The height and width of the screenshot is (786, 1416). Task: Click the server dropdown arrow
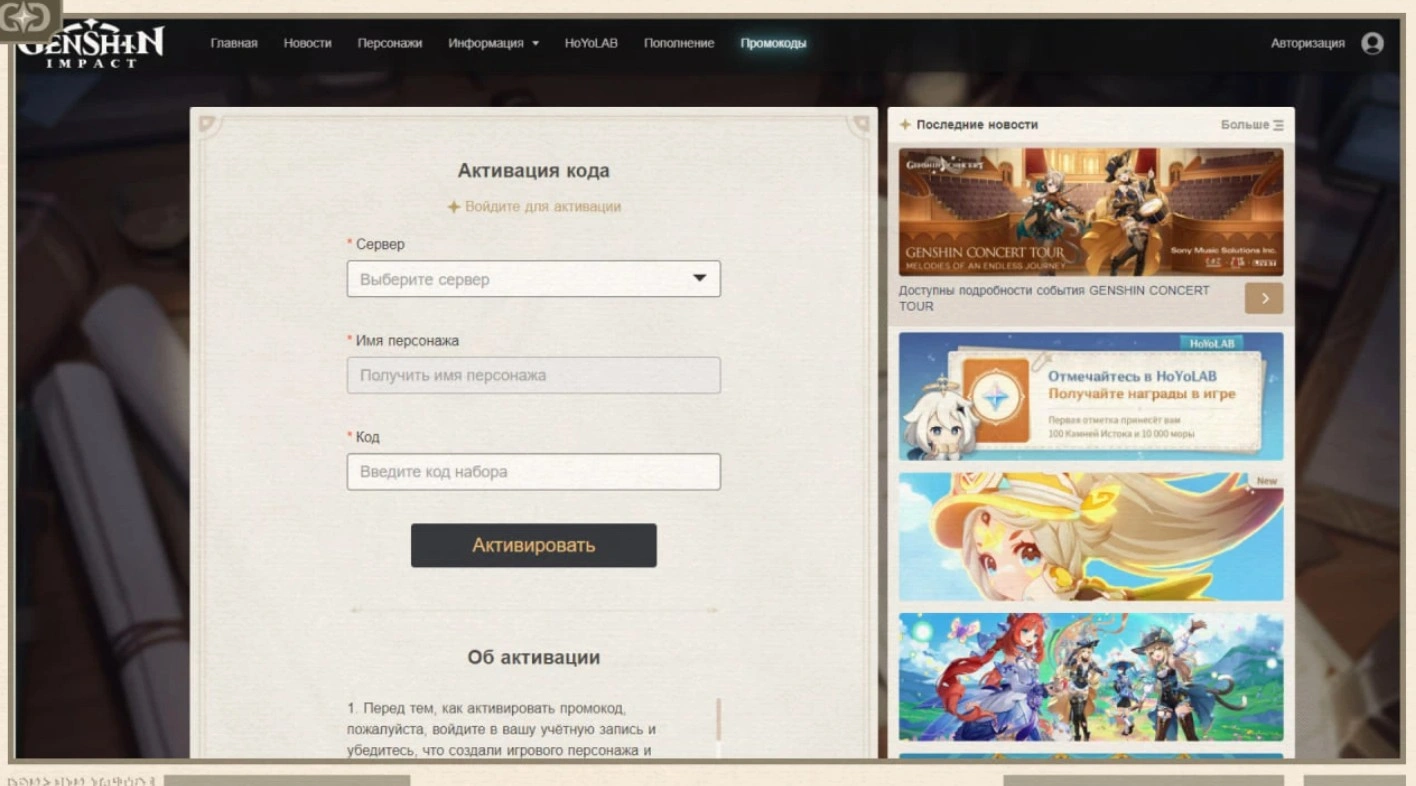(x=700, y=279)
